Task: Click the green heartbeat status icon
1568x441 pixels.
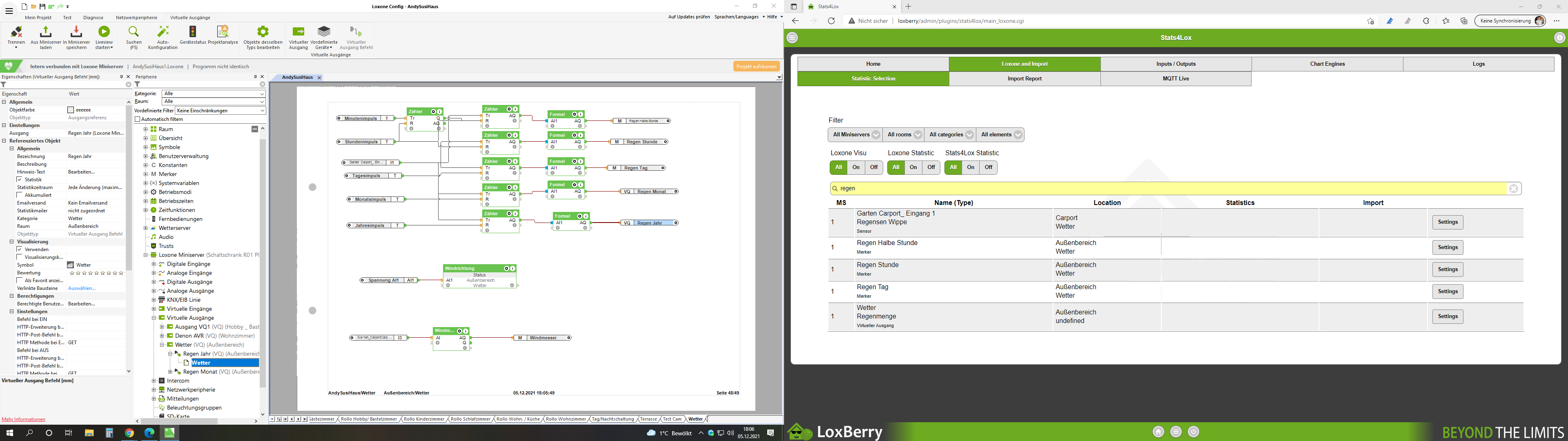Action: (x=9, y=66)
